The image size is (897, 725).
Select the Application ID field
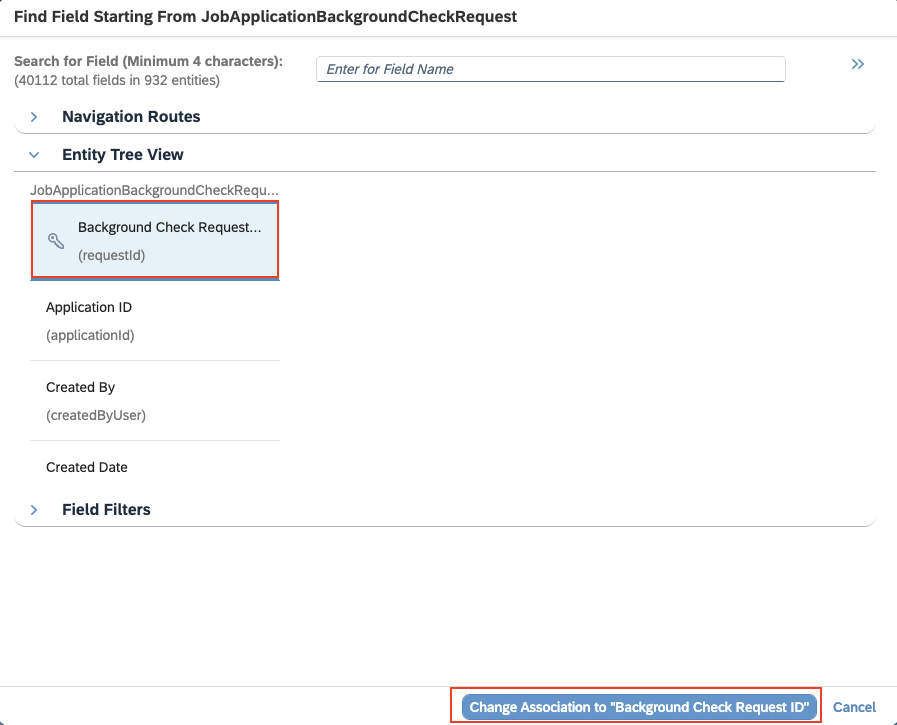[x=154, y=321]
